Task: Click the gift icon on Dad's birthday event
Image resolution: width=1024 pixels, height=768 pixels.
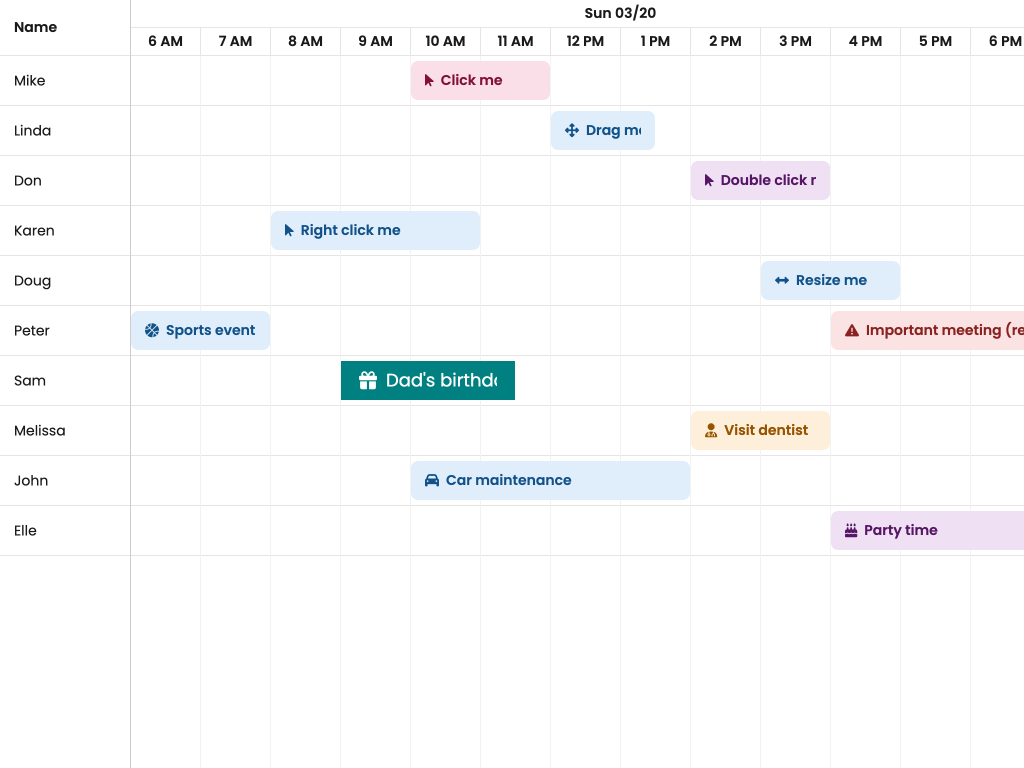Action: (368, 381)
